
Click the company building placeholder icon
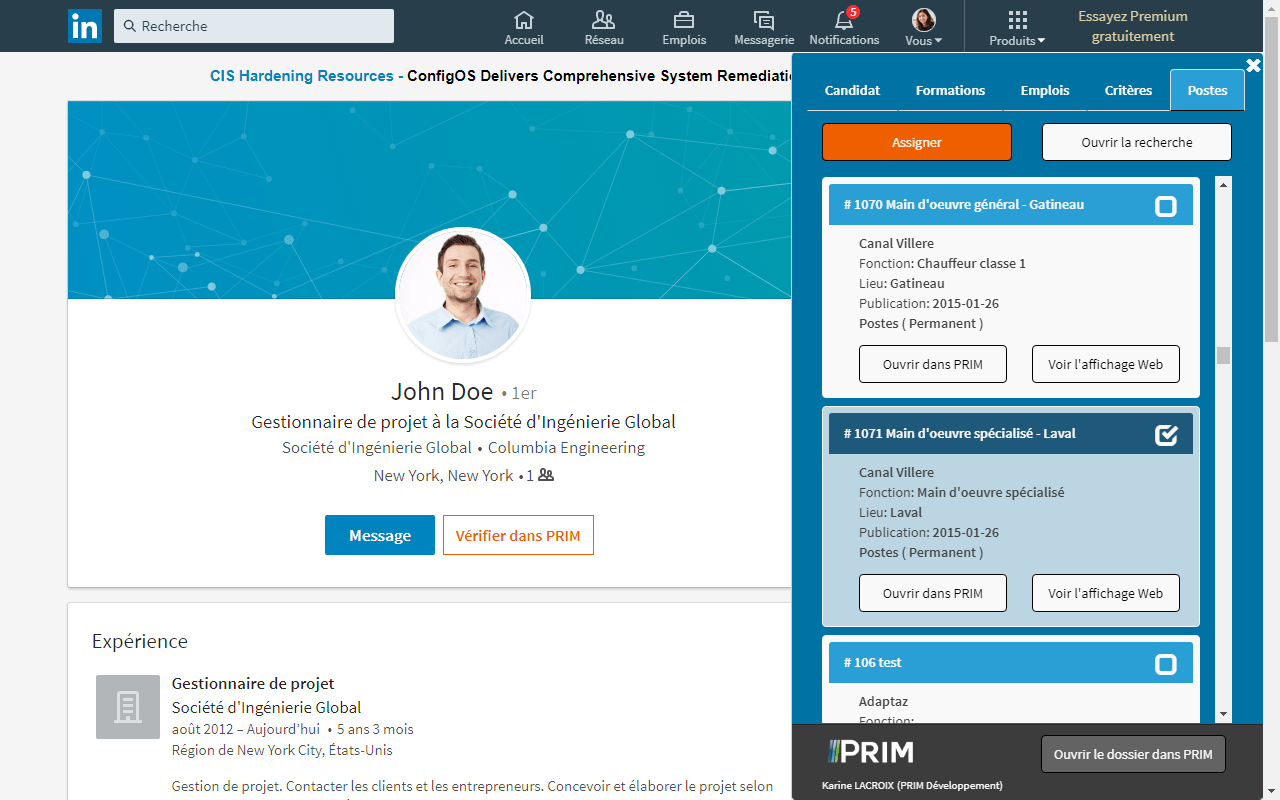click(x=128, y=707)
